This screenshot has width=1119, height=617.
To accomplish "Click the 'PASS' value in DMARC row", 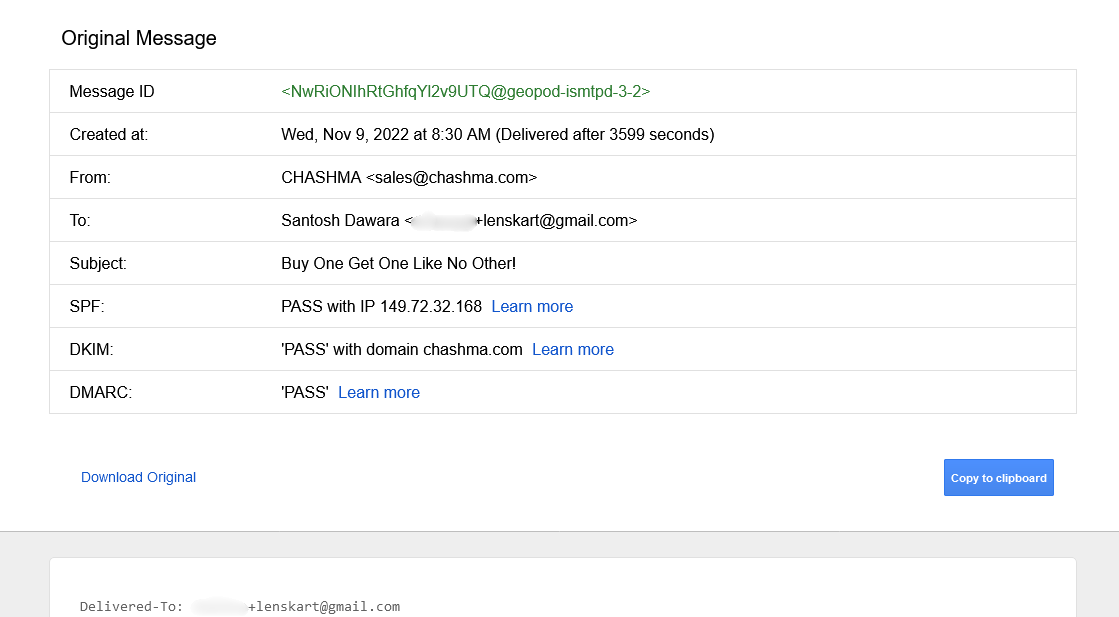I will (305, 392).
